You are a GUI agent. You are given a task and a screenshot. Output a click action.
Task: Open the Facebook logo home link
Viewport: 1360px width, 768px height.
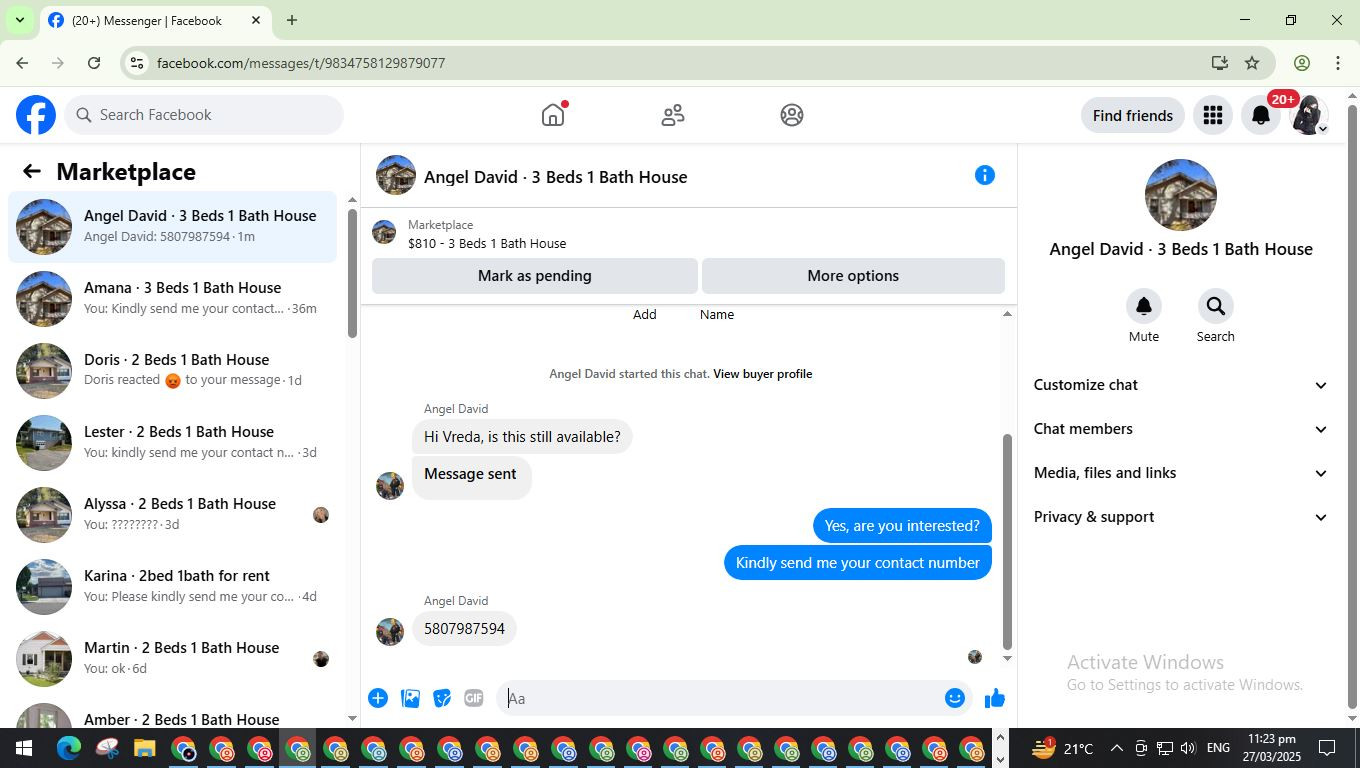(x=36, y=115)
